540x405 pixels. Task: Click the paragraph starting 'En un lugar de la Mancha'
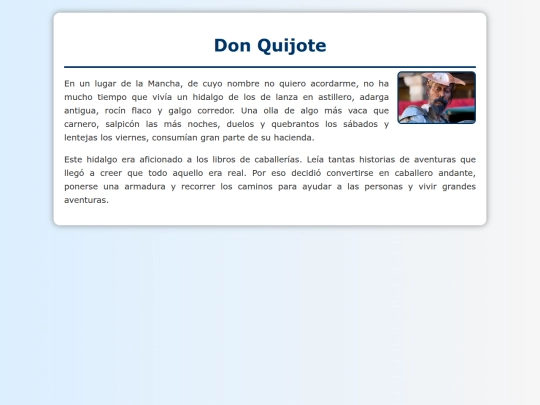(x=227, y=111)
